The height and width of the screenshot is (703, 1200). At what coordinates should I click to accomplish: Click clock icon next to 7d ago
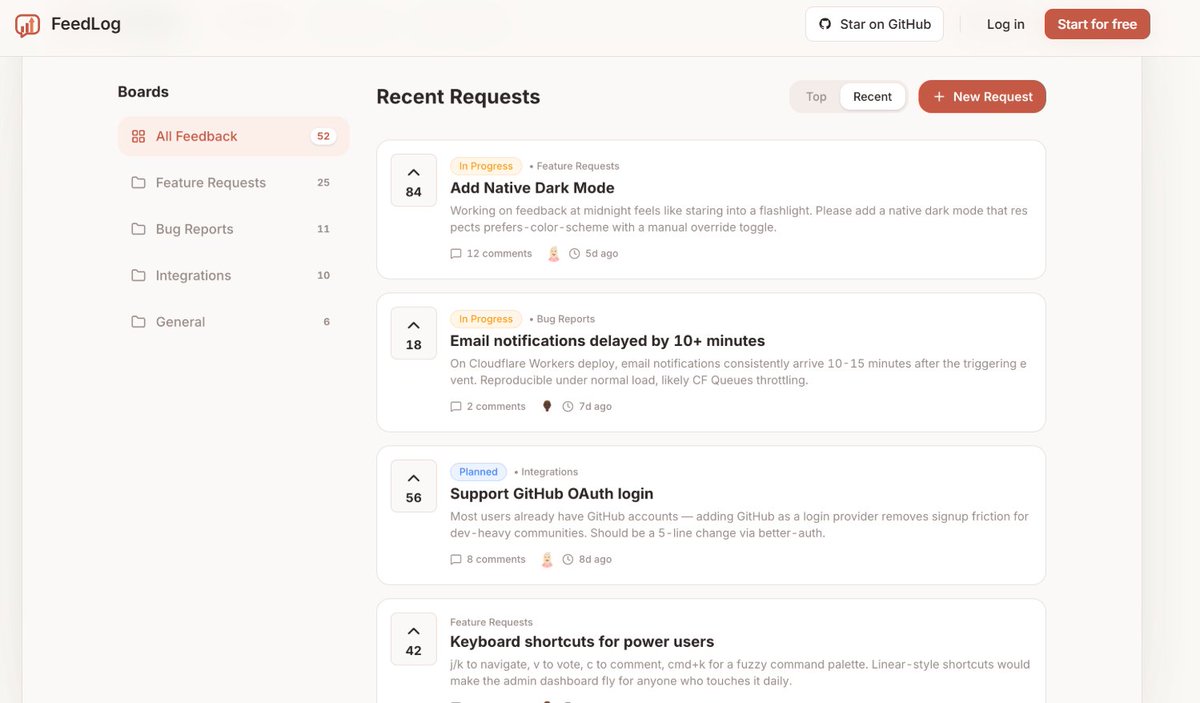568,407
